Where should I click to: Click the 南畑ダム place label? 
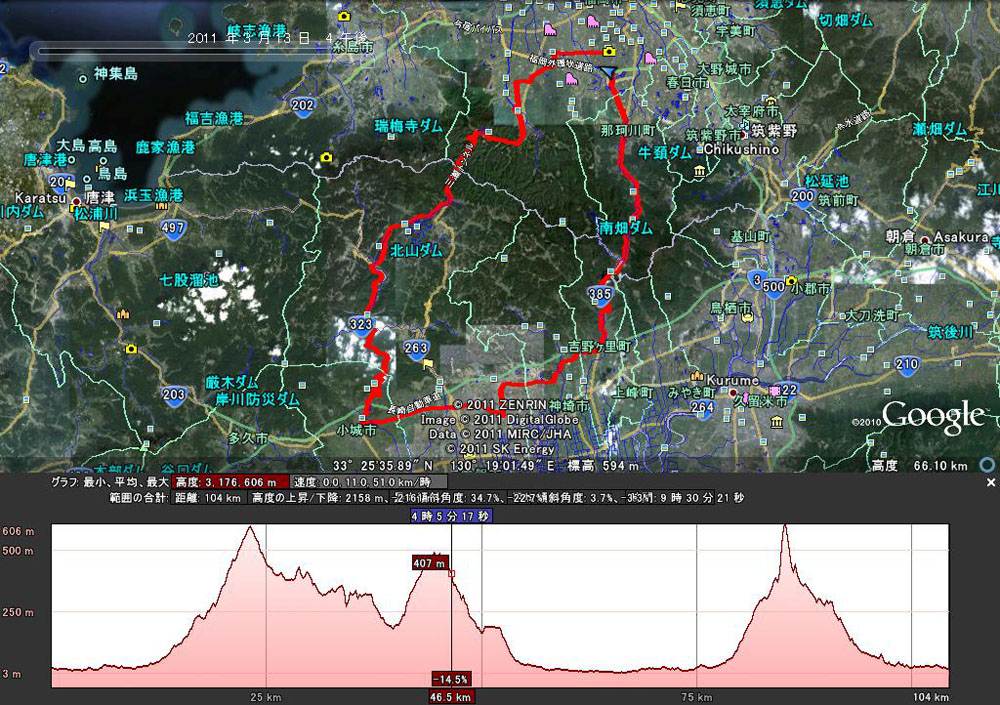pyautogui.click(x=625, y=228)
